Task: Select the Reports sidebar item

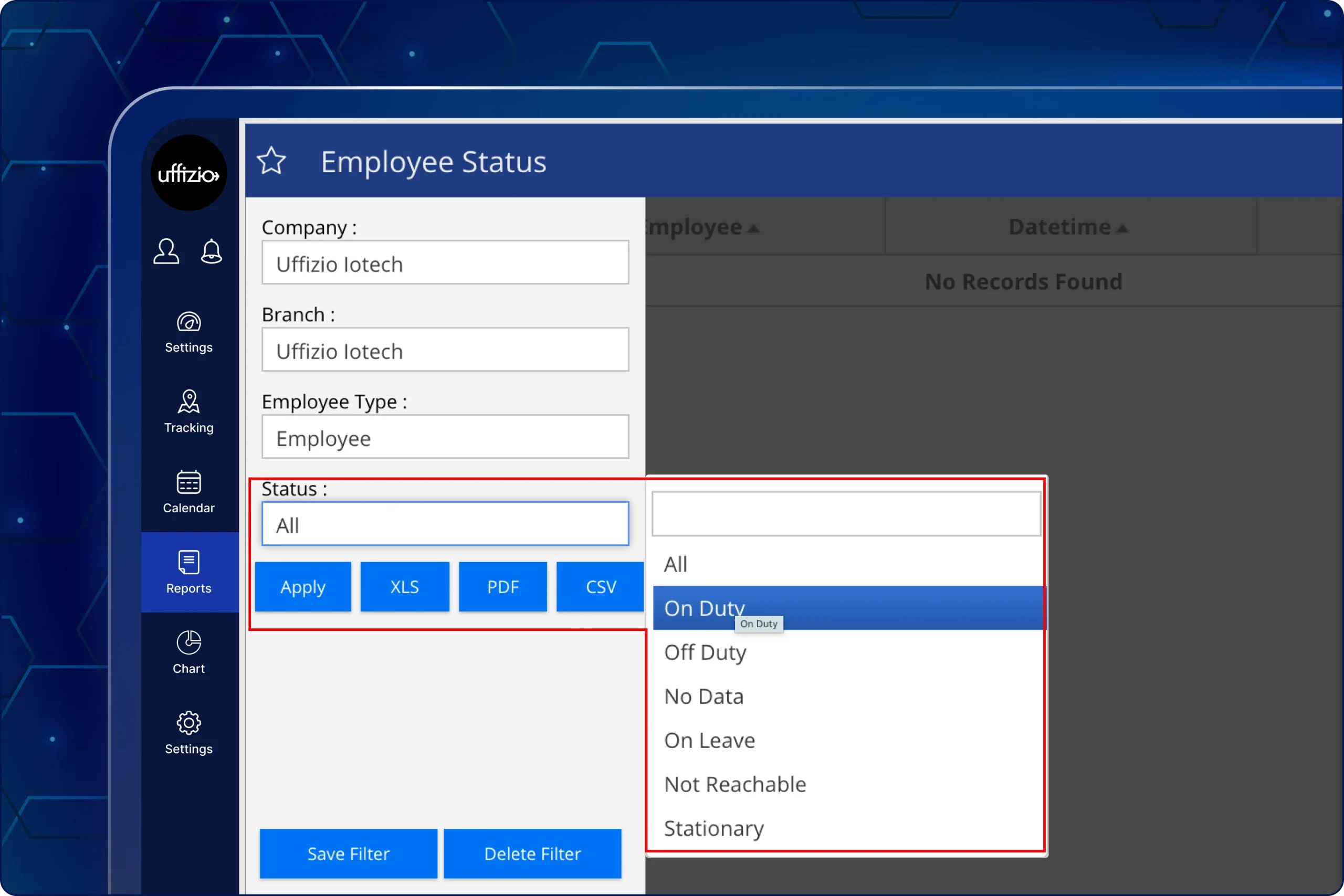Action: pos(188,572)
